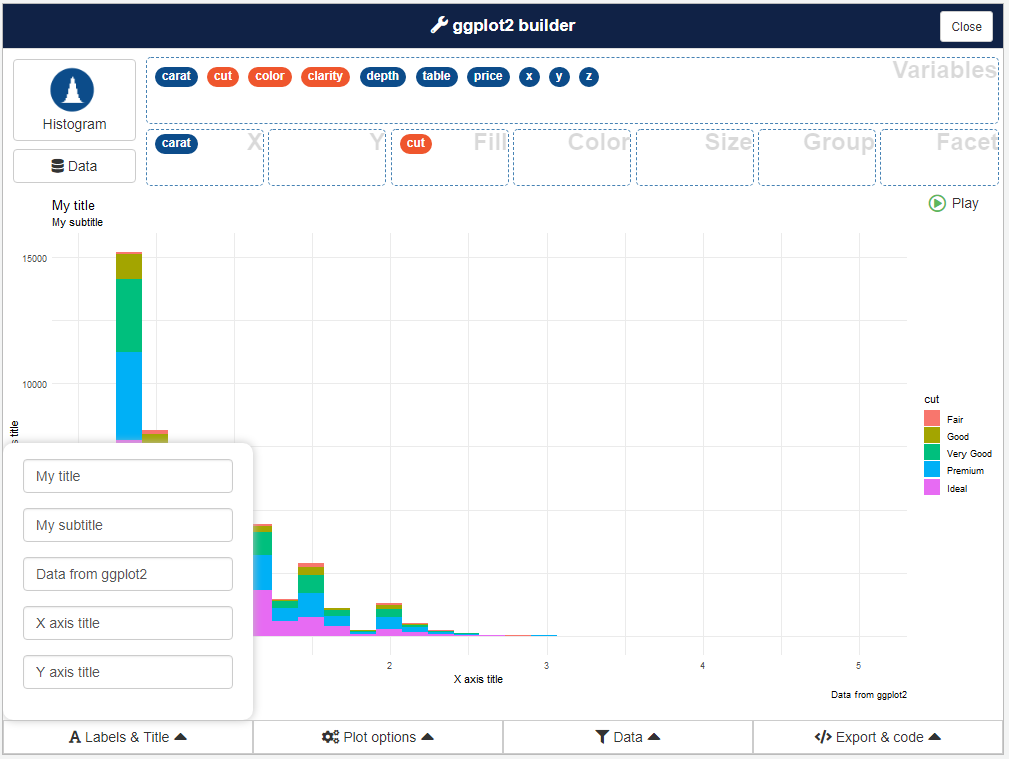Click the code icon beside Export & code
This screenshot has height=759, width=1009.
coord(823,737)
